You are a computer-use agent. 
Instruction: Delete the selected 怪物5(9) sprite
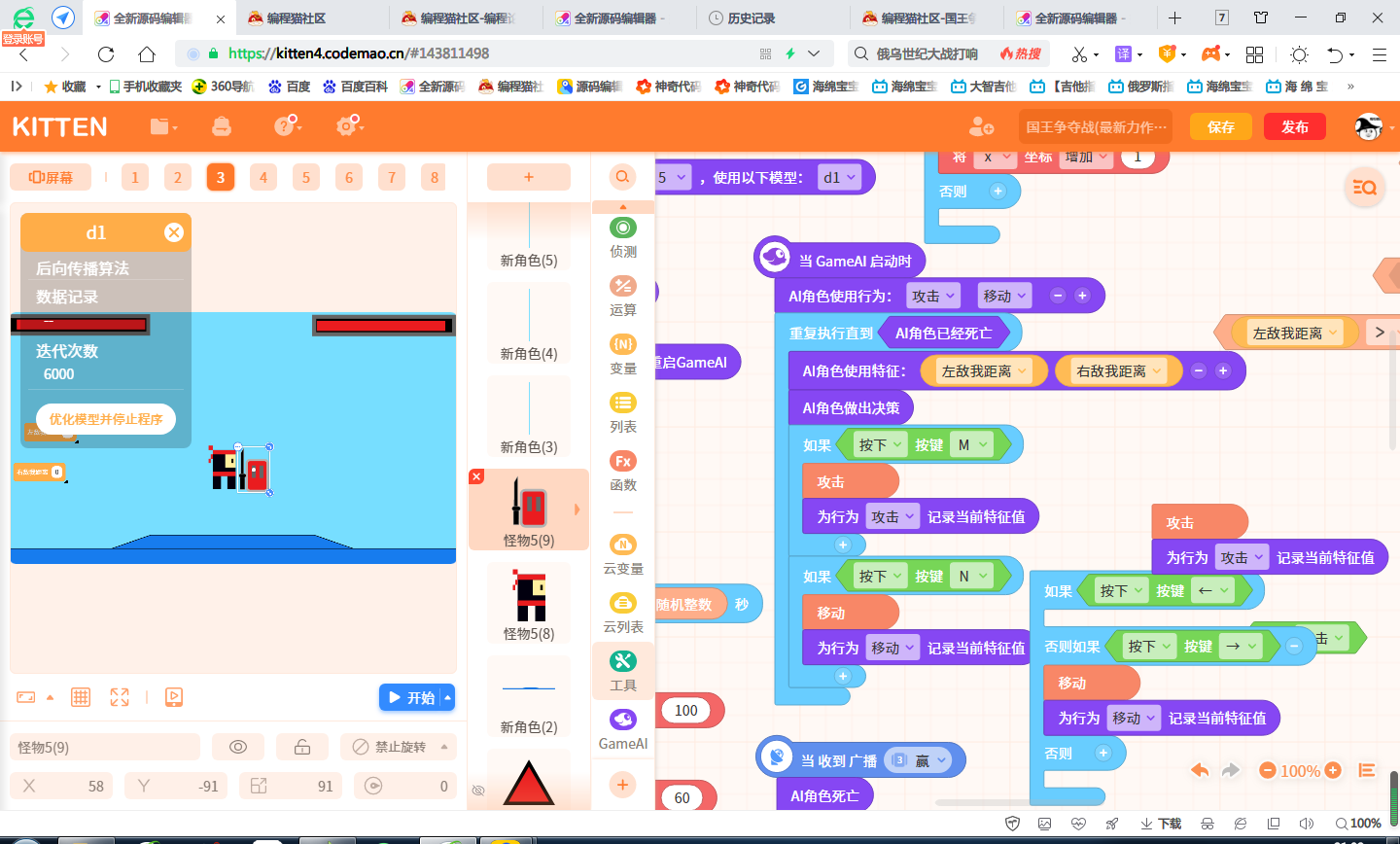coord(476,476)
